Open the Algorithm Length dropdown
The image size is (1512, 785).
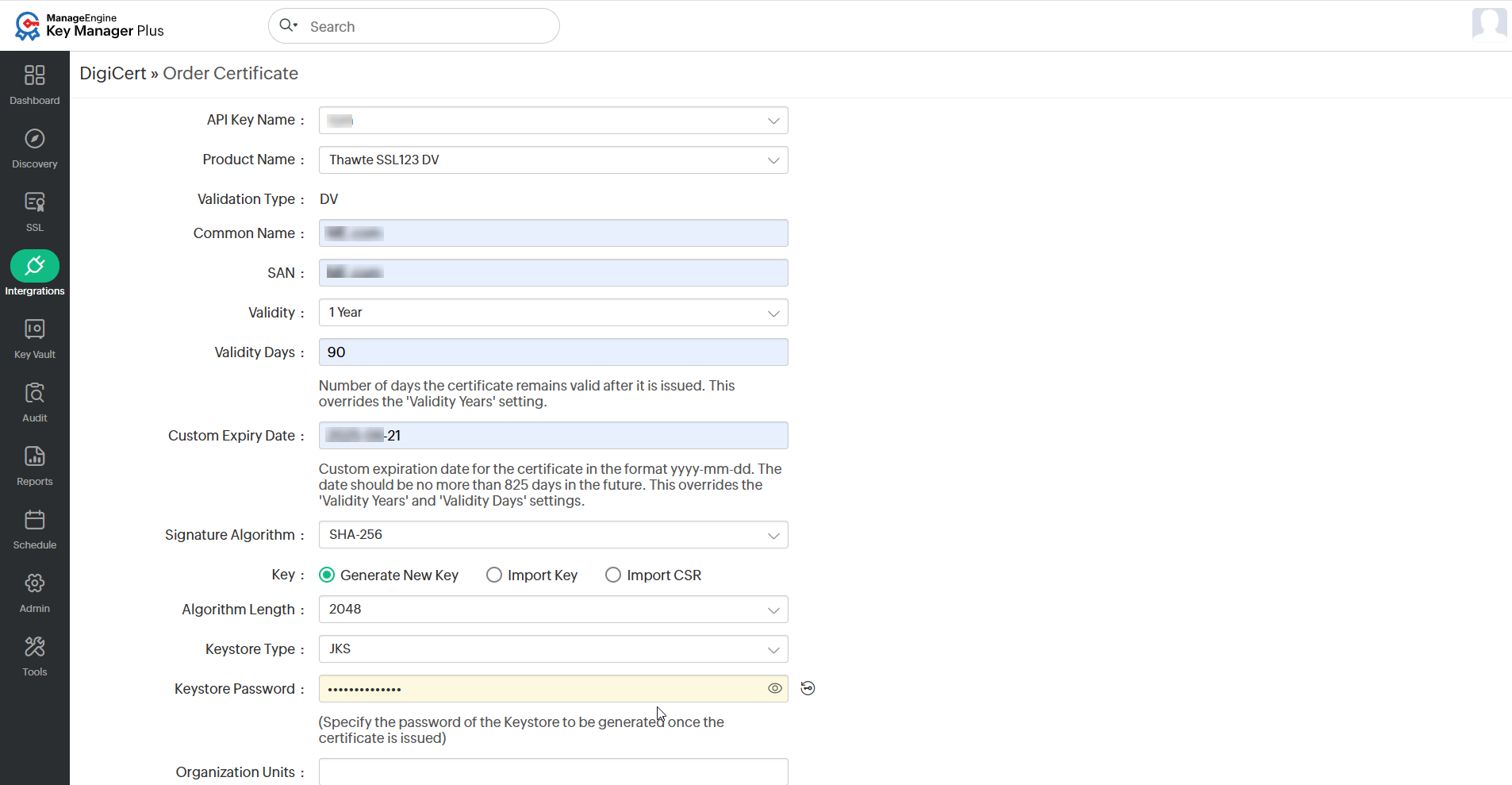pos(554,610)
